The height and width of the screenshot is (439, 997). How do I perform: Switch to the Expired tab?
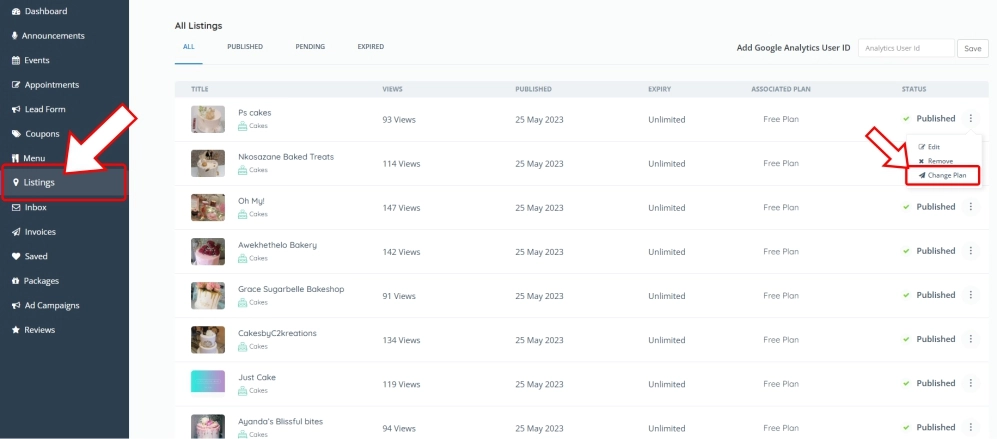[370, 47]
